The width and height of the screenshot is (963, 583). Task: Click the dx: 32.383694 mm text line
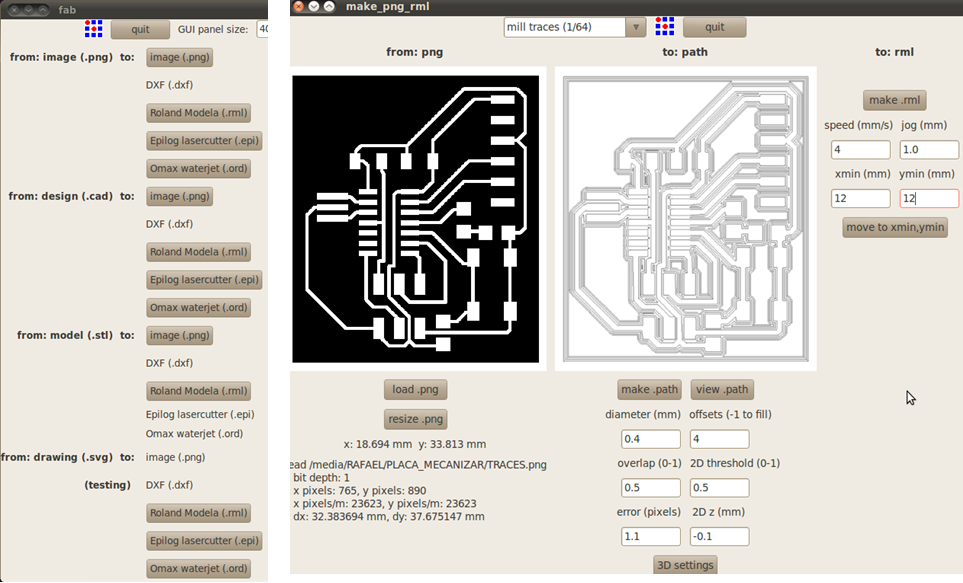(x=389, y=517)
